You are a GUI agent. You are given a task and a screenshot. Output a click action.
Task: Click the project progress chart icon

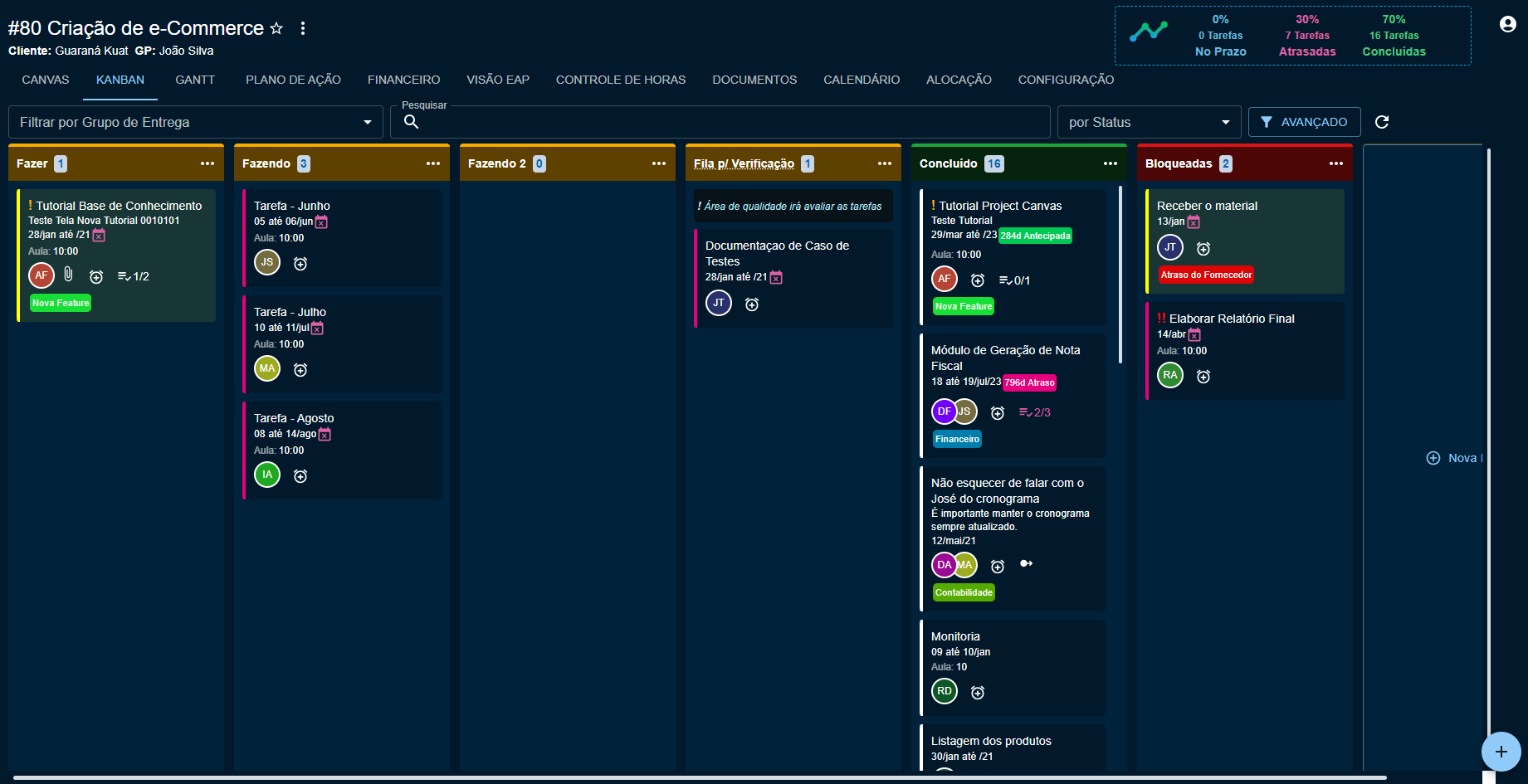[1149, 32]
